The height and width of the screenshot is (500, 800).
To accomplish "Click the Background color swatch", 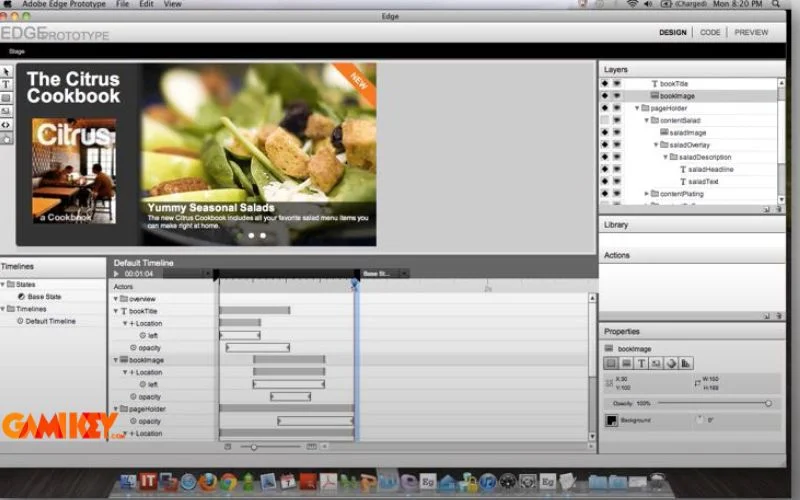I will tap(610, 420).
